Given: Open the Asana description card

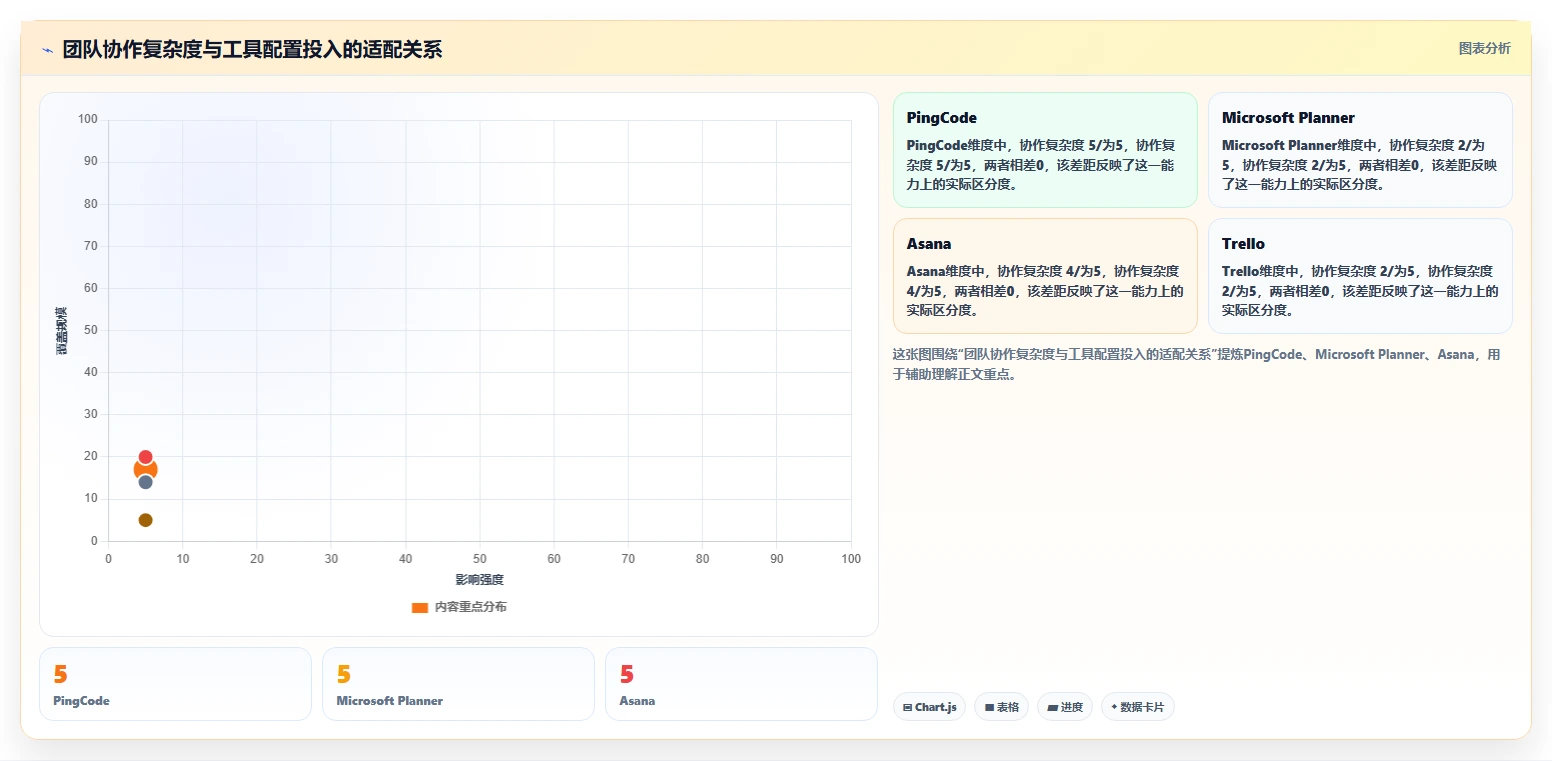Looking at the screenshot, I should [1045, 276].
